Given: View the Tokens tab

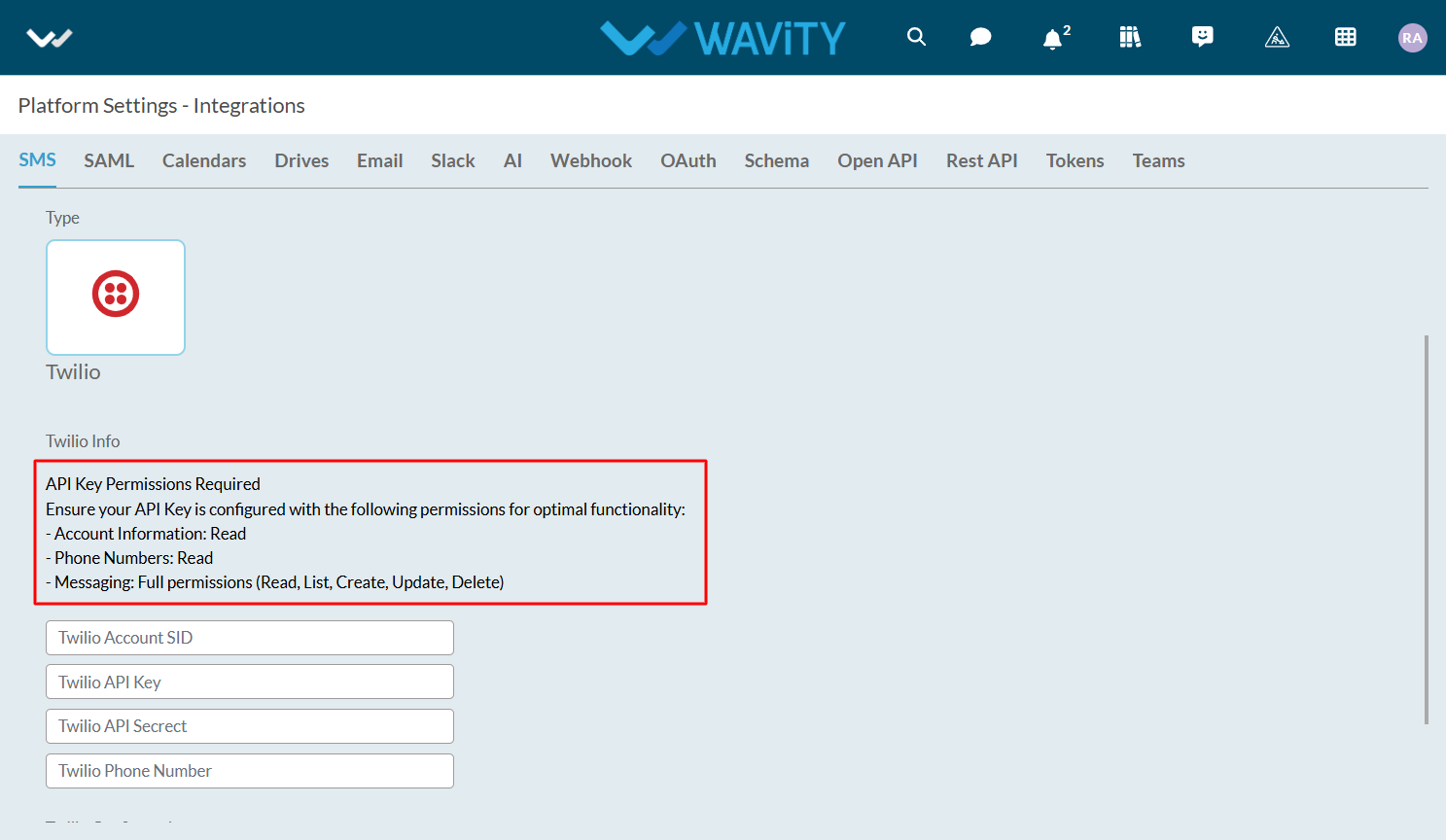Looking at the screenshot, I should 1075,160.
